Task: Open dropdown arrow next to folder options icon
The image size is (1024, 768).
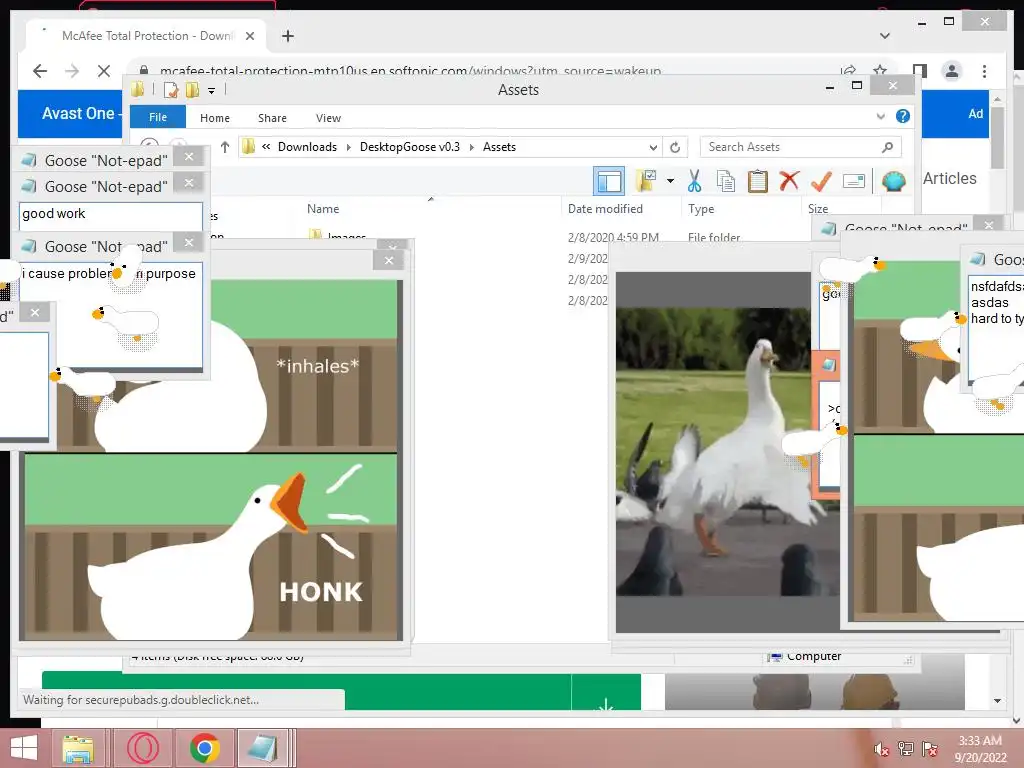Action: tap(670, 181)
